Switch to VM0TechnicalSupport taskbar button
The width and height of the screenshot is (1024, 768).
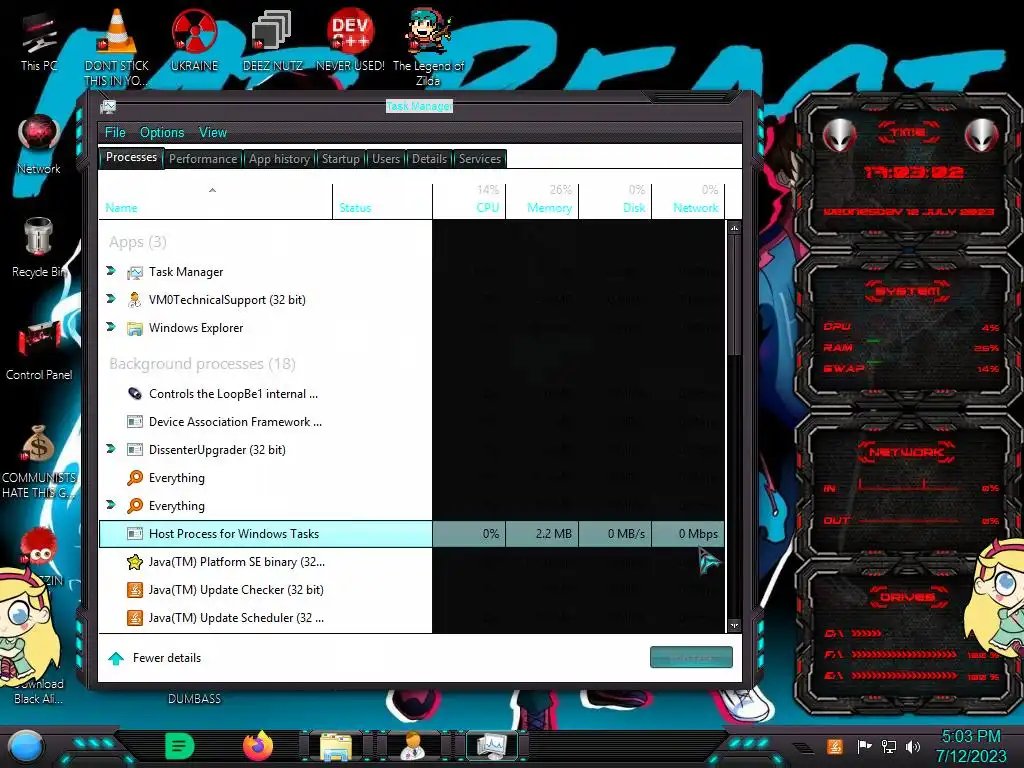pos(413,746)
